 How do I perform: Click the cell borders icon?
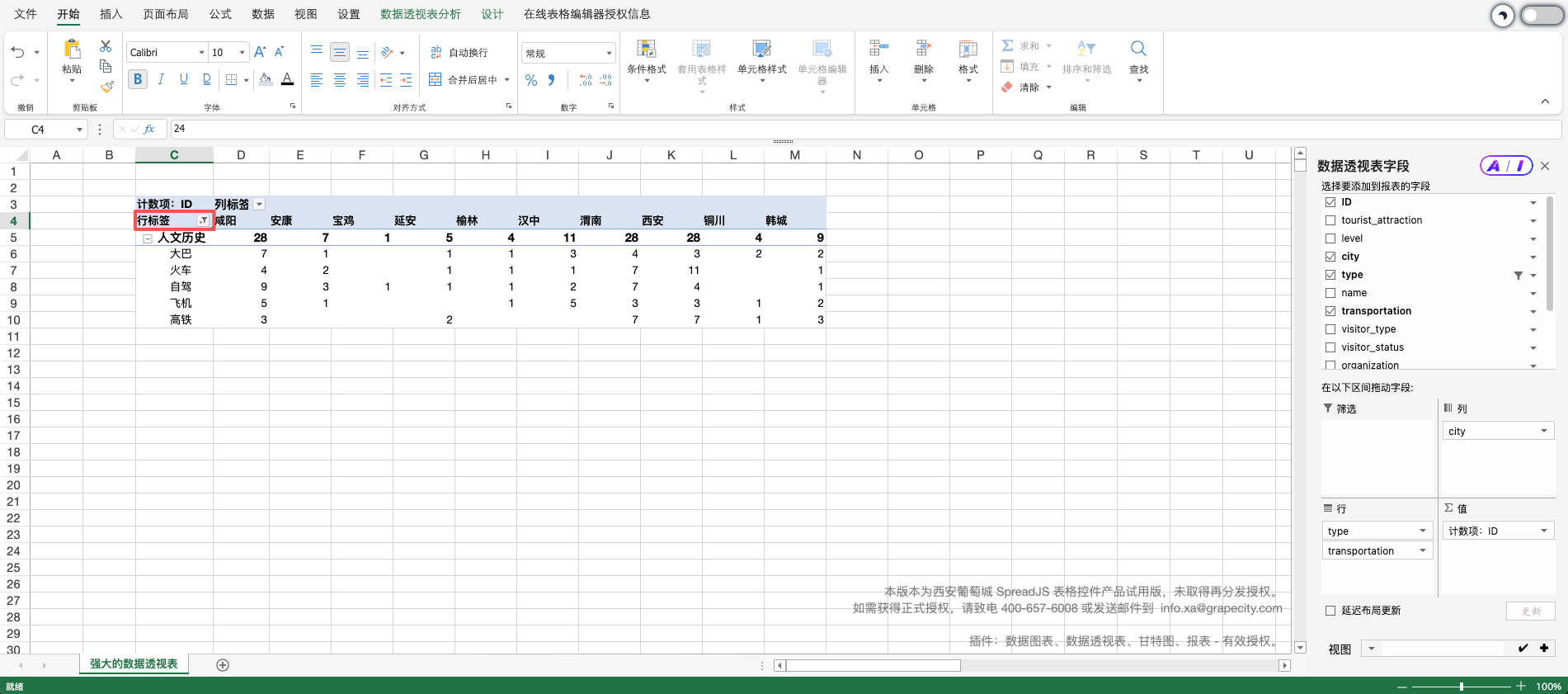click(232, 79)
